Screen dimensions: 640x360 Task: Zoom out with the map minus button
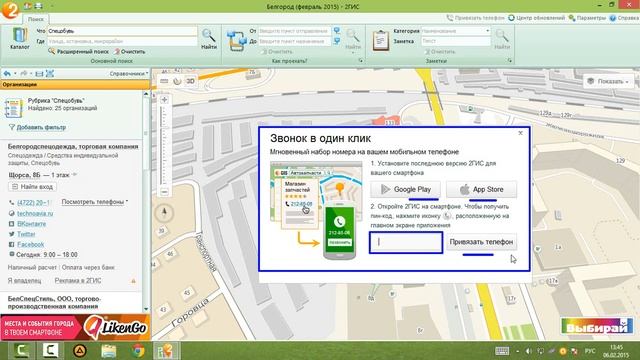pos(164,192)
